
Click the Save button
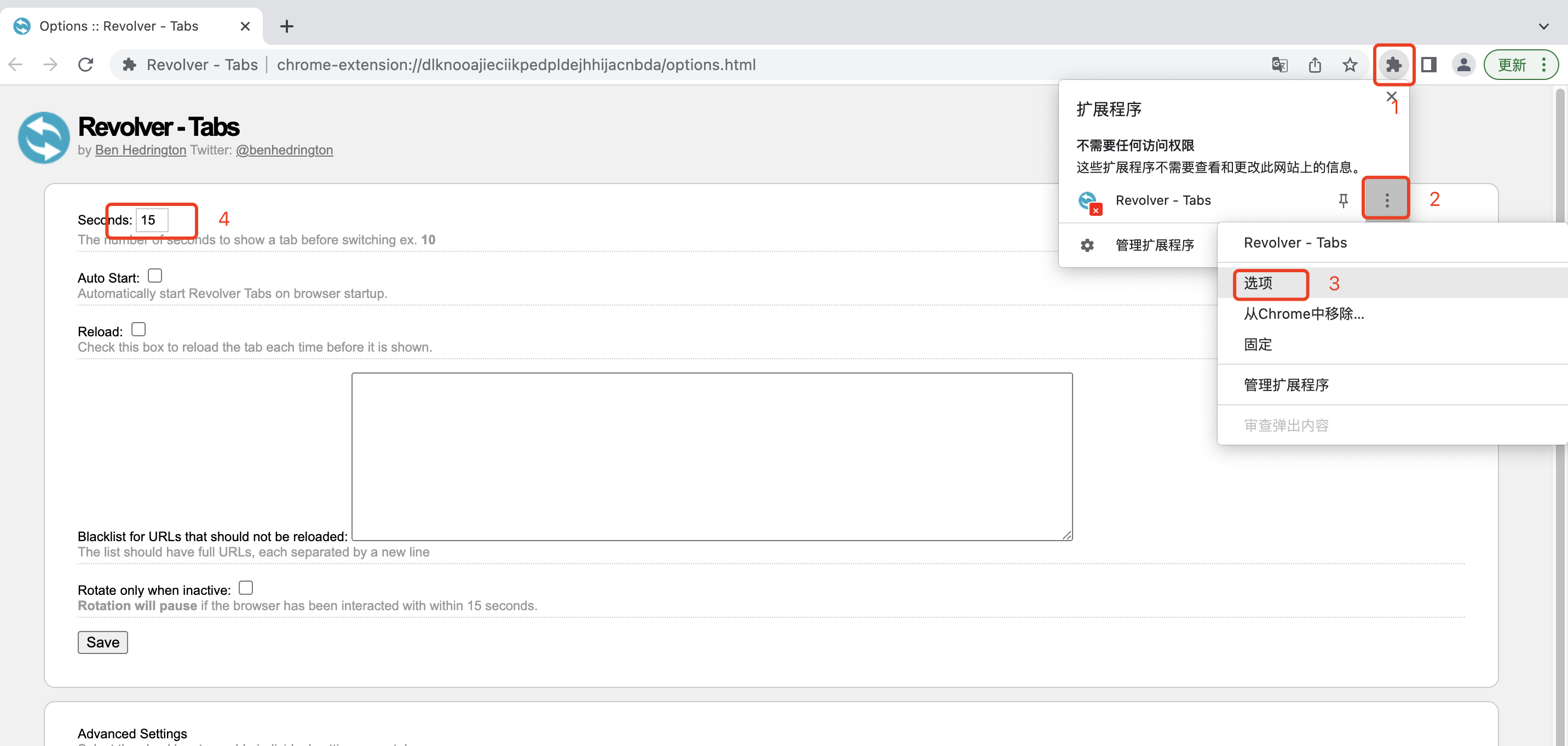tap(102, 642)
